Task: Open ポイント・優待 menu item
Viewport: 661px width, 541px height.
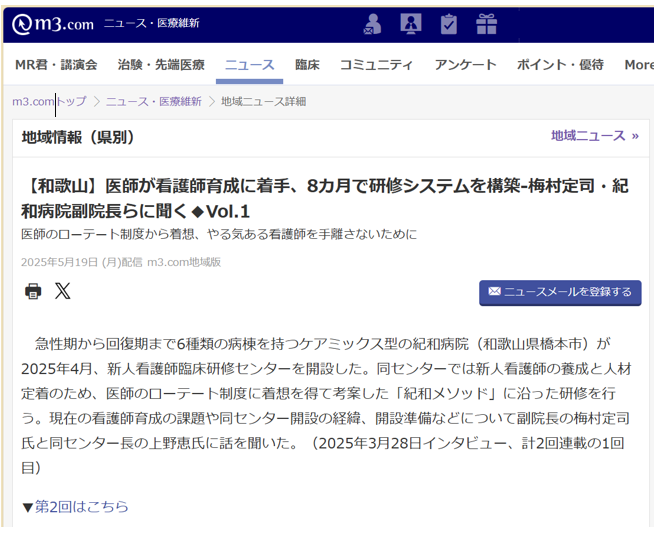Action: (560, 65)
